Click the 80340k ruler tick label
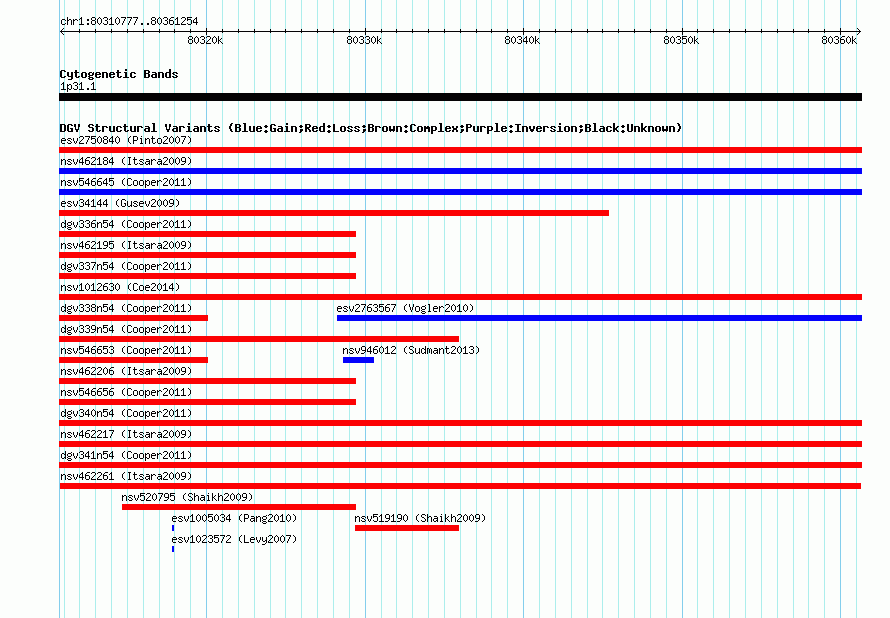Screen dimensions: 890x618 522,40
